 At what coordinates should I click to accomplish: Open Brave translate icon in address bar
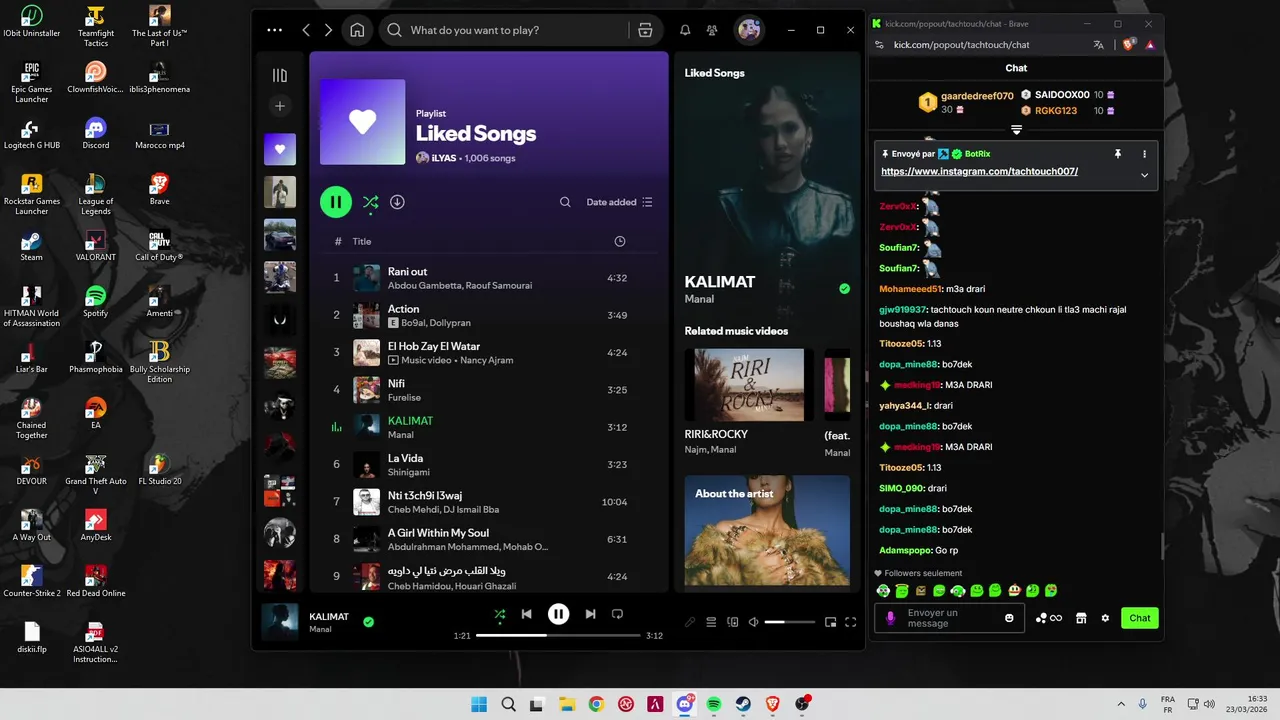(1099, 45)
